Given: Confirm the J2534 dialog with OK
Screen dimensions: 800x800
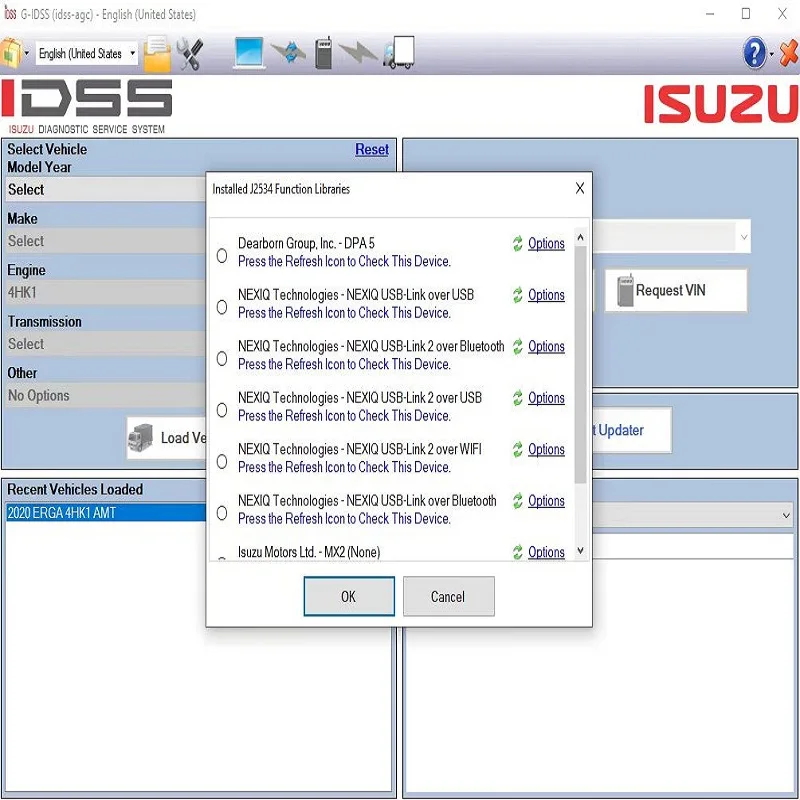Looking at the screenshot, I should pos(349,596).
